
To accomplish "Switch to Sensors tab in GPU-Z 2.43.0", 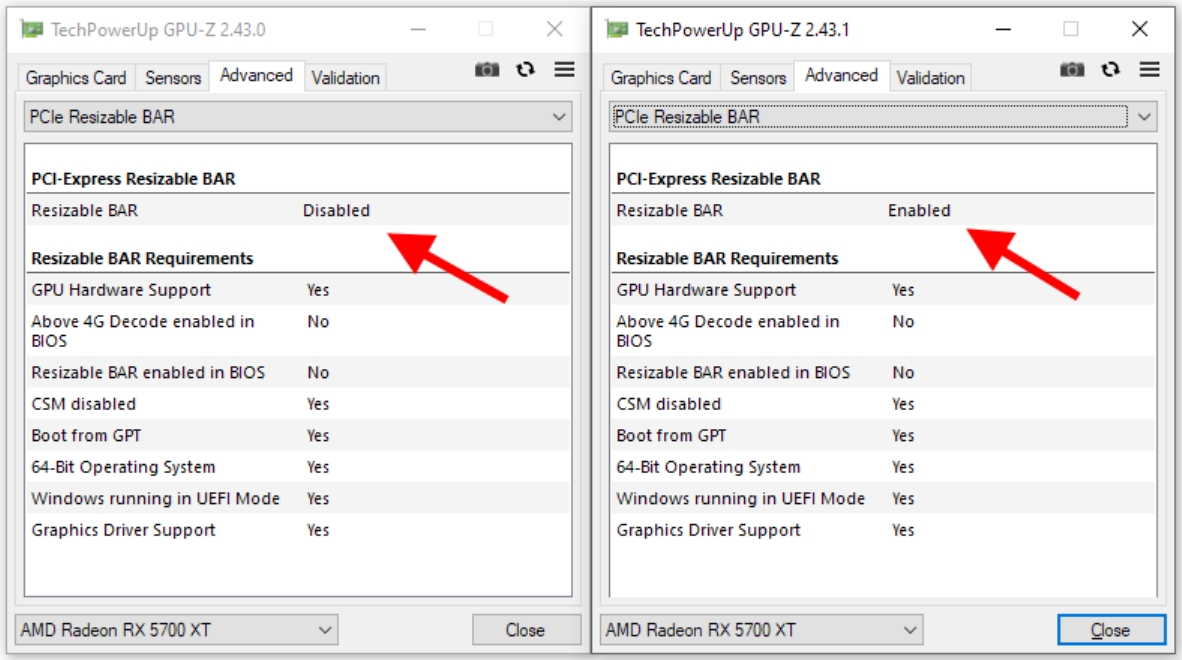I will [x=173, y=78].
